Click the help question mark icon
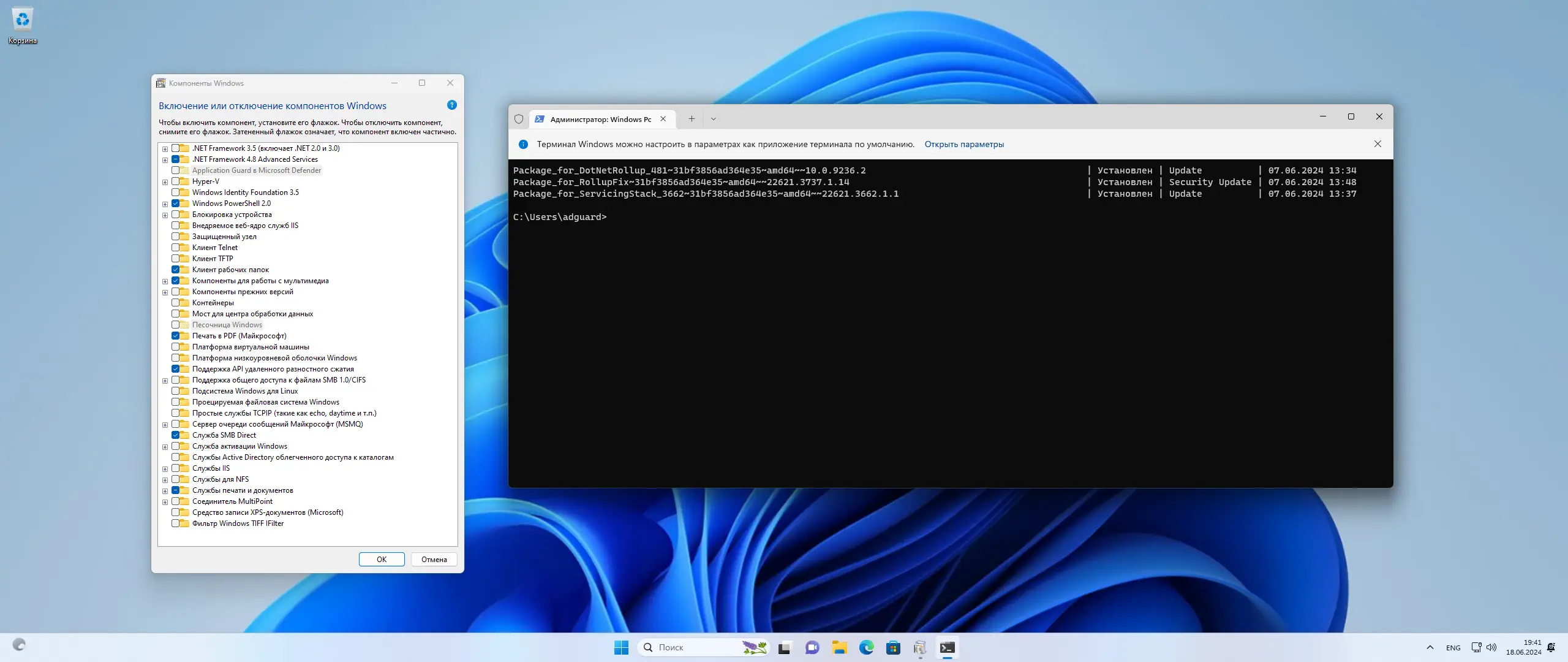 [x=452, y=105]
